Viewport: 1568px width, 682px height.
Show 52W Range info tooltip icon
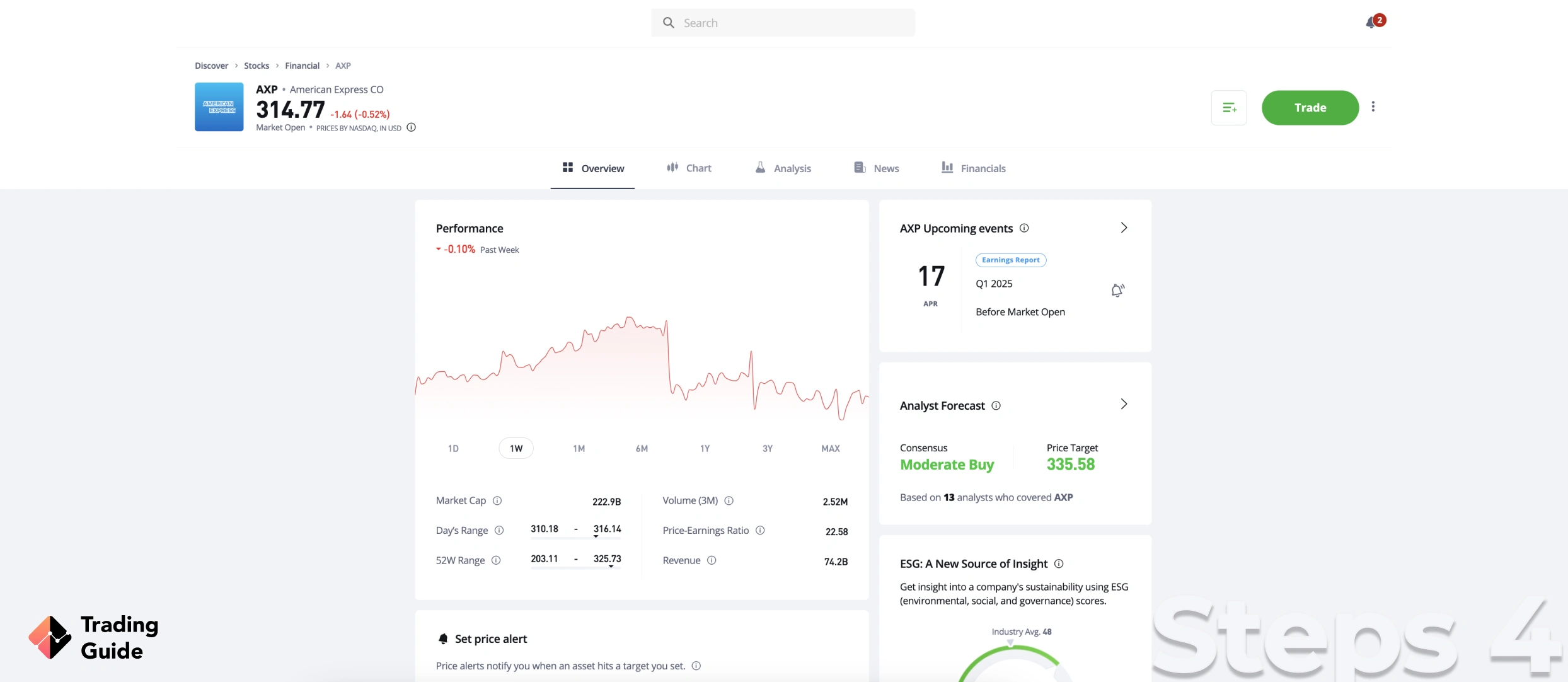point(496,560)
